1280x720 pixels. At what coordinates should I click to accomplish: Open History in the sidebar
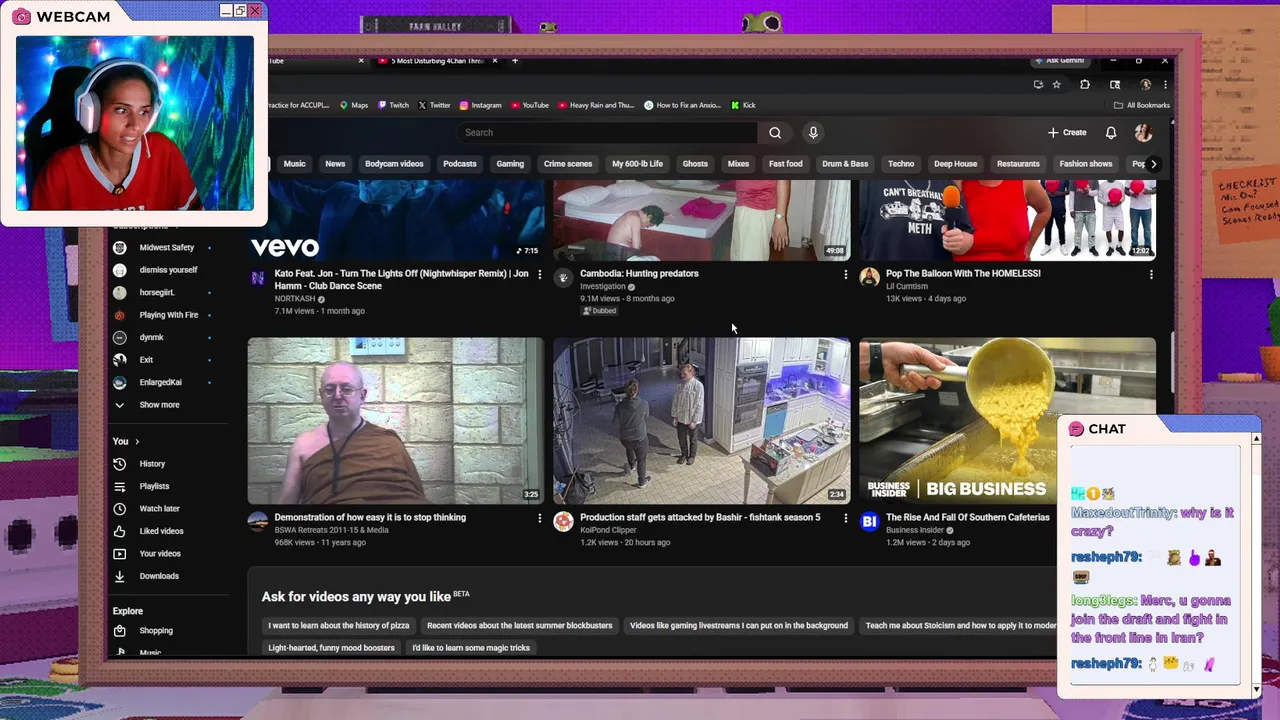point(152,464)
